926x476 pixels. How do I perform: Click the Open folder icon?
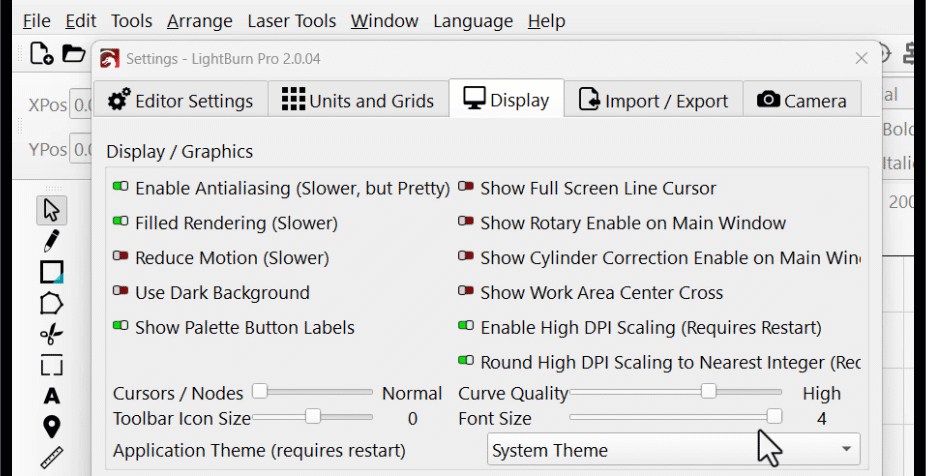[x=74, y=54]
